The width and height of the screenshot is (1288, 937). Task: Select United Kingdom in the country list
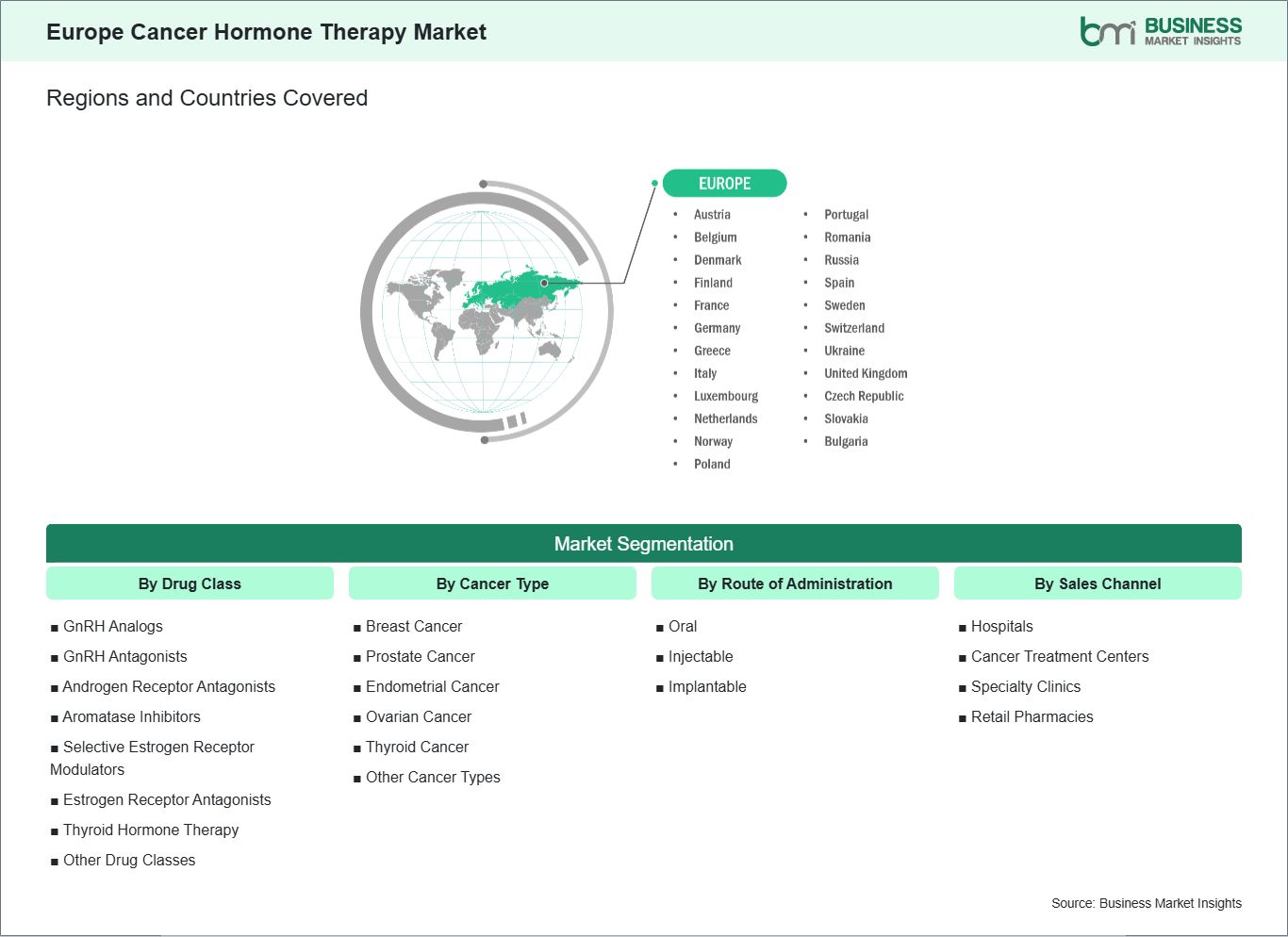point(866,373)
